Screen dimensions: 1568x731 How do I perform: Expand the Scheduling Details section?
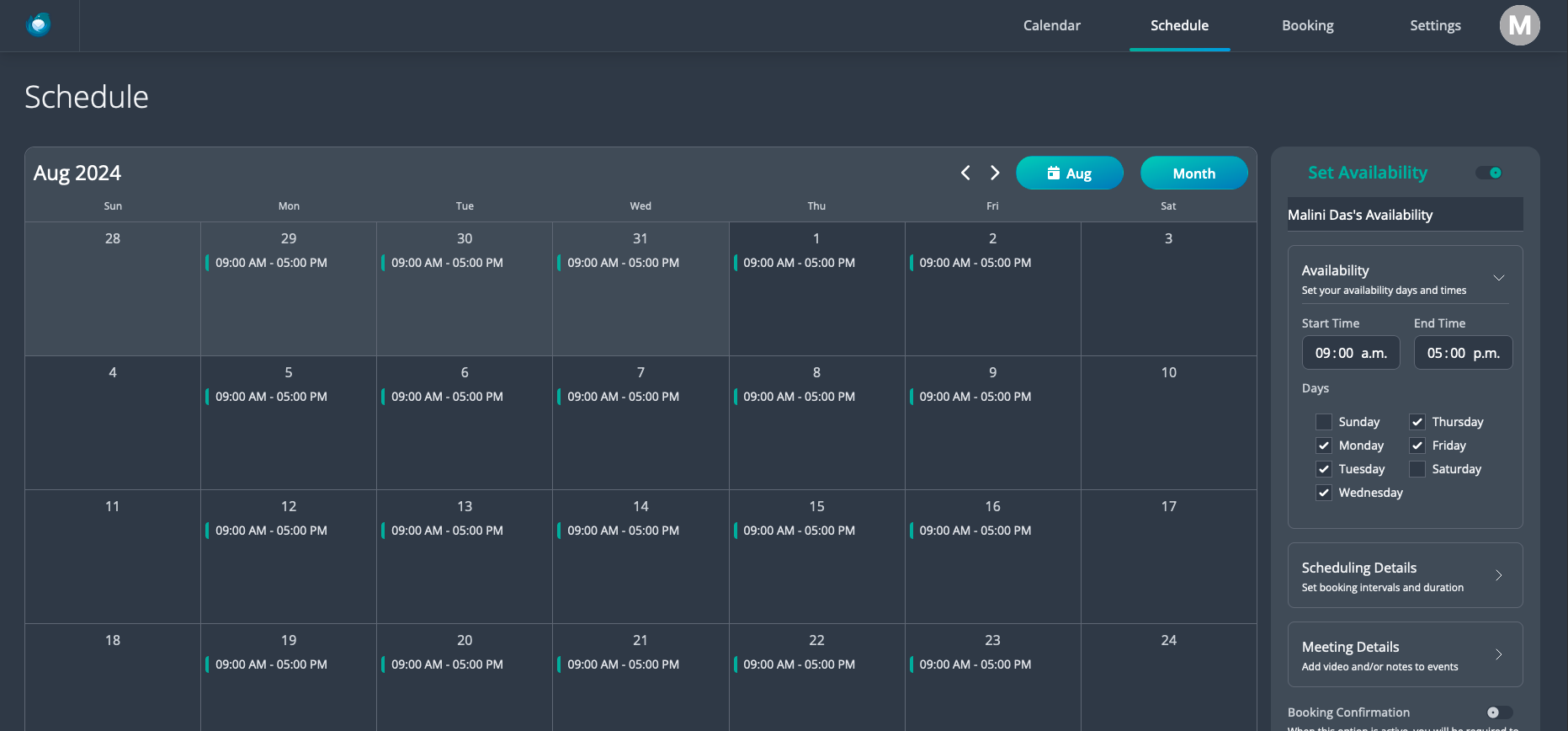point(1405,575)
